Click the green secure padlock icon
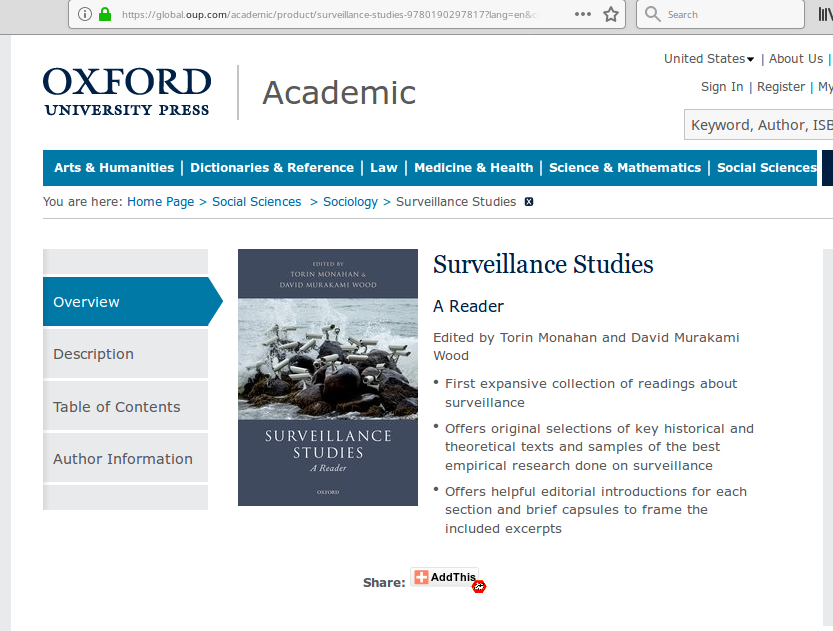Viewport: 833px width, 631px height. 105,14
